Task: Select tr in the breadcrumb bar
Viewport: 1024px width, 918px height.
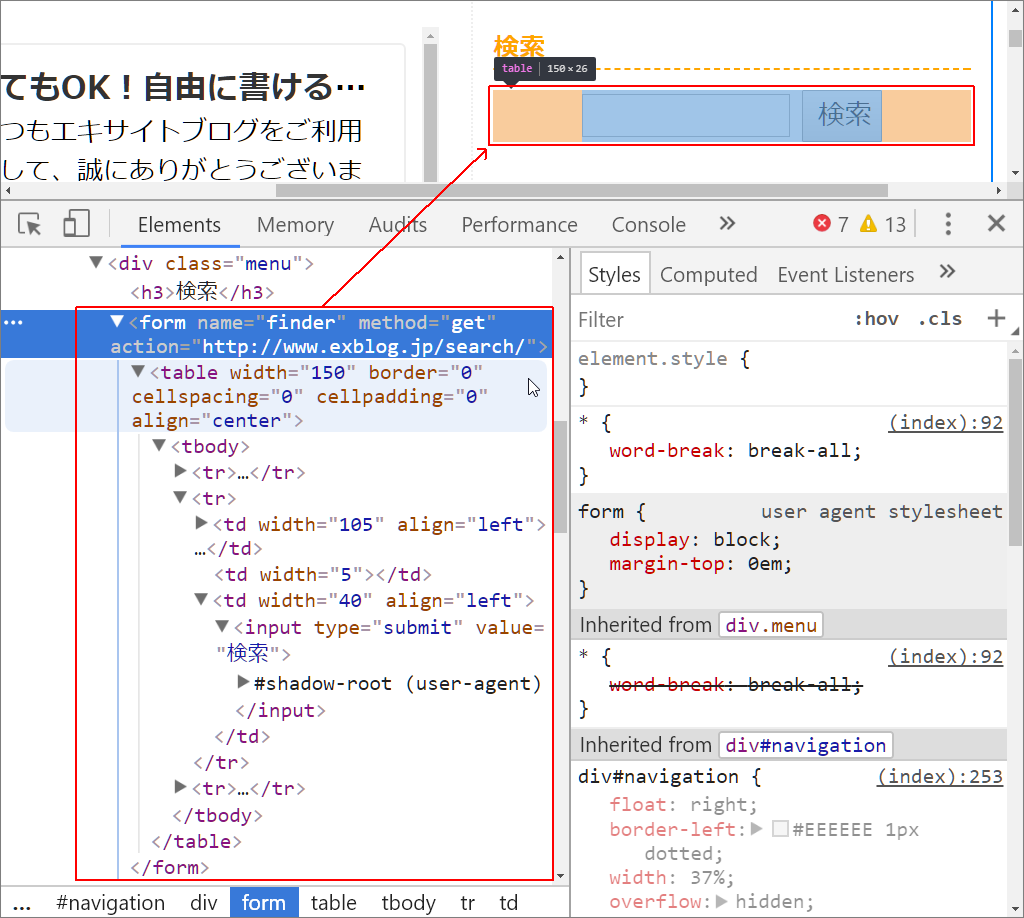Action: coord(467,903)
